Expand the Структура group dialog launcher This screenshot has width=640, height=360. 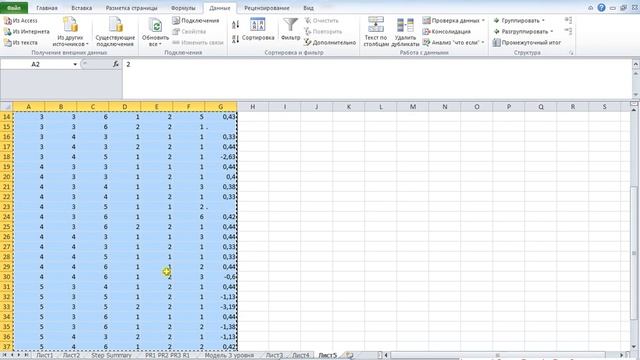(x=571, y=53)
